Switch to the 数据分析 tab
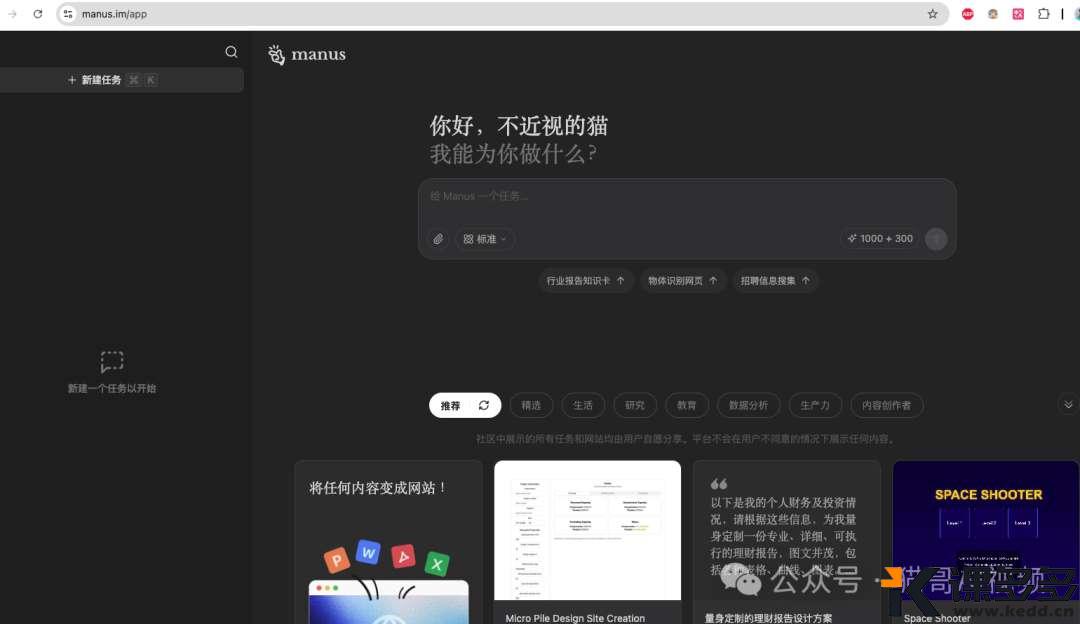The image size is (1080, 624). click(x=748, y=405)
